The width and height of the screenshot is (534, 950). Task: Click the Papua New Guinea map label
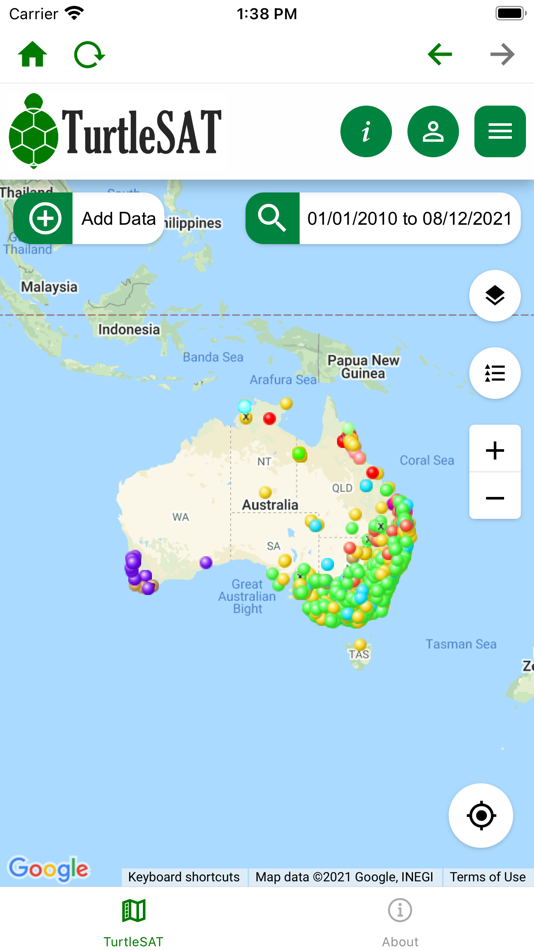click(x=364, y=367)
